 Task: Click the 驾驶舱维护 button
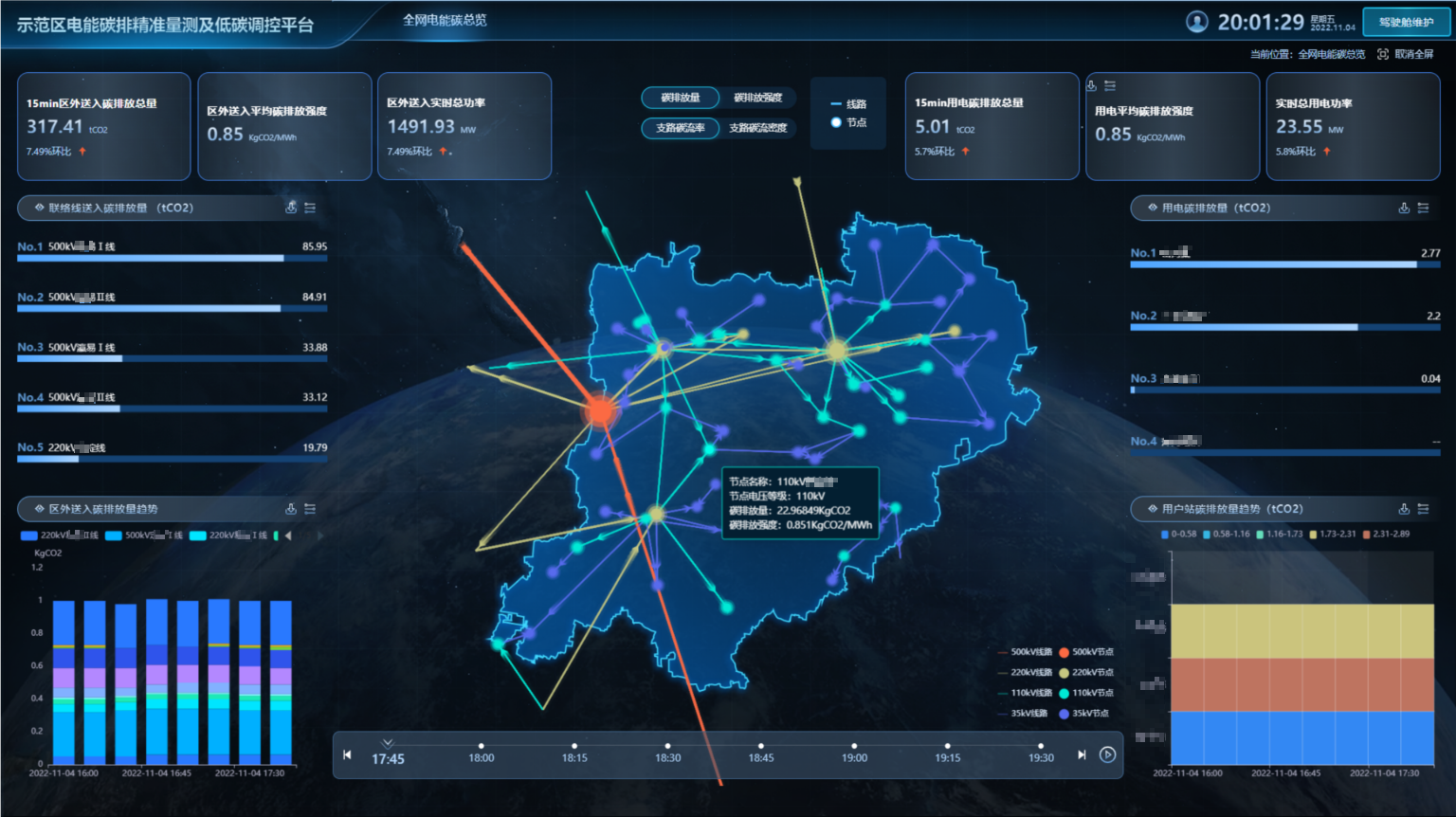pos(1405,22)
